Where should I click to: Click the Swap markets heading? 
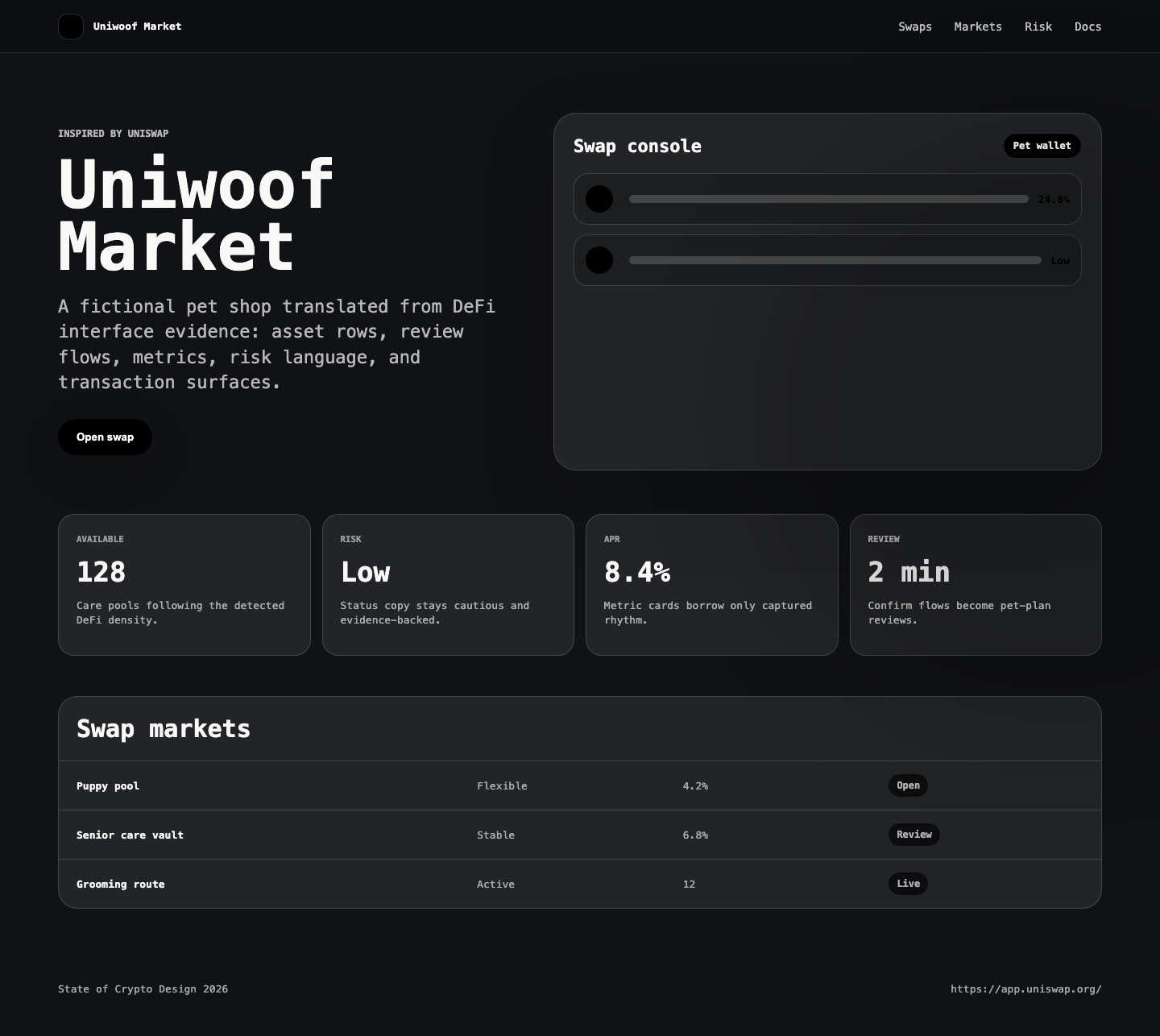coord(164,729)
